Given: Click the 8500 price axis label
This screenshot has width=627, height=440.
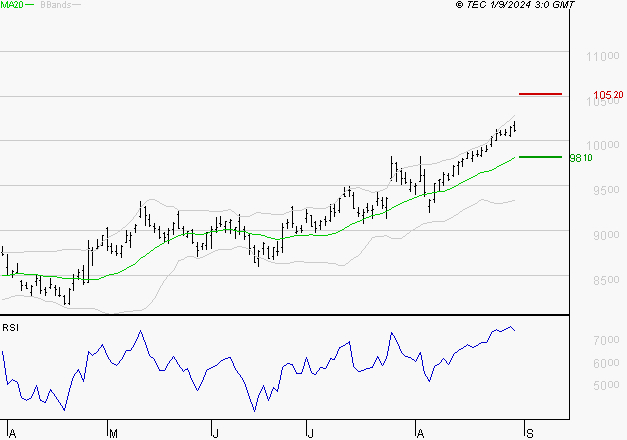Looking at the screenshot, I should [606, 280].
